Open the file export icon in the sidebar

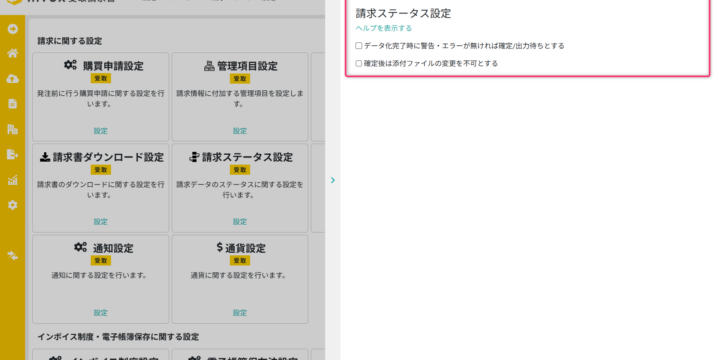click(x=12, y=154)
